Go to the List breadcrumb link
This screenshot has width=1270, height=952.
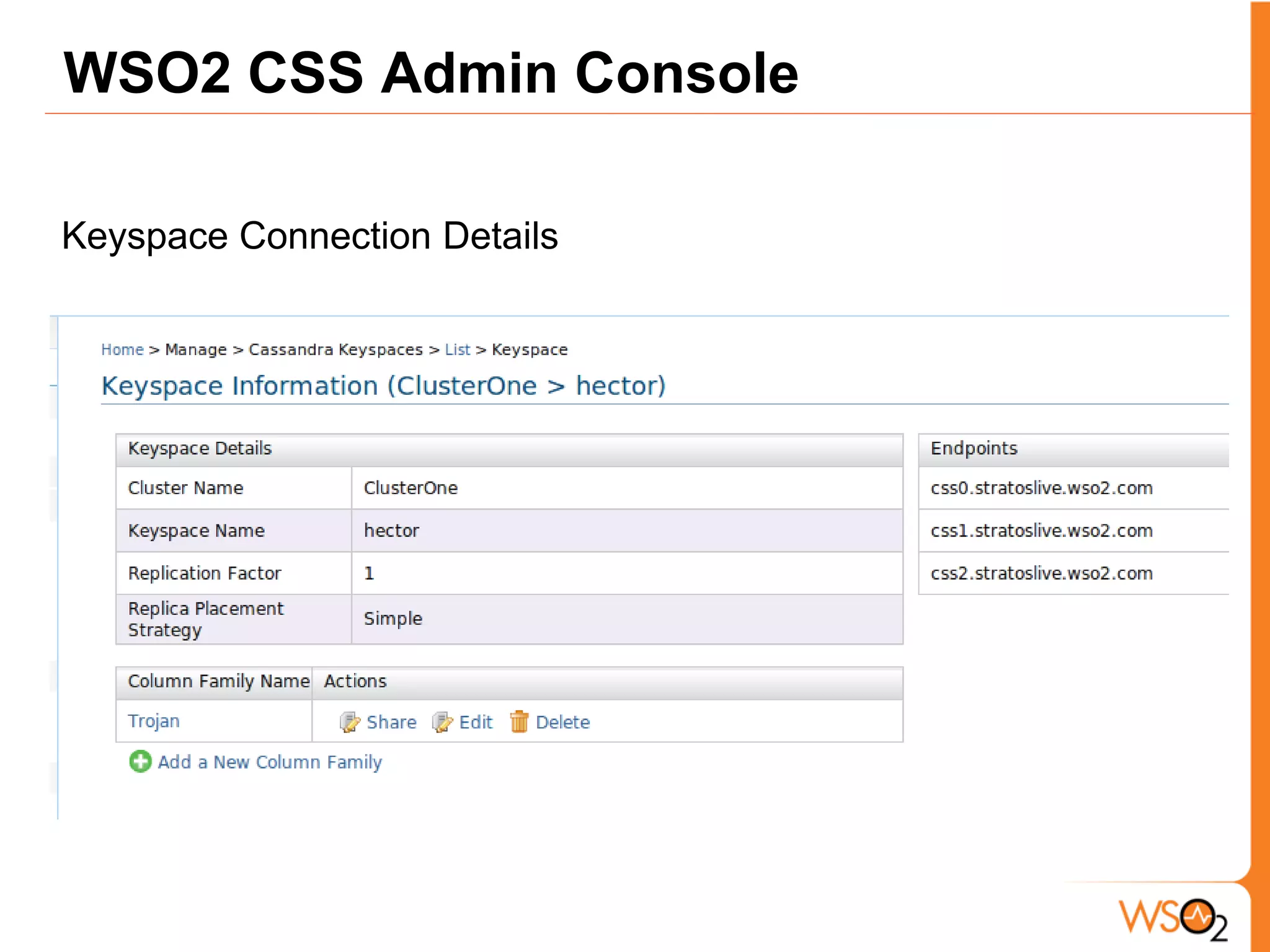pyautogui.click(x=458, y=350)
